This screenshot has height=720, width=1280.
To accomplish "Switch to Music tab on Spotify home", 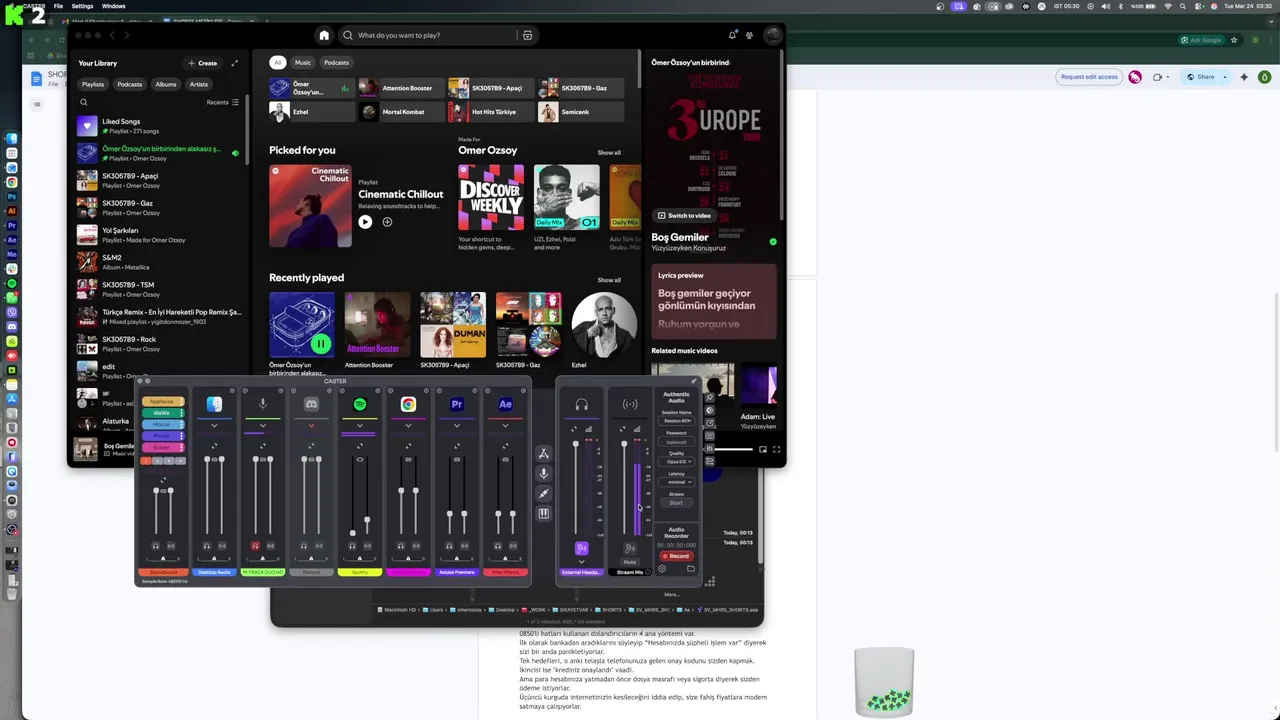I will coord(303,62).
